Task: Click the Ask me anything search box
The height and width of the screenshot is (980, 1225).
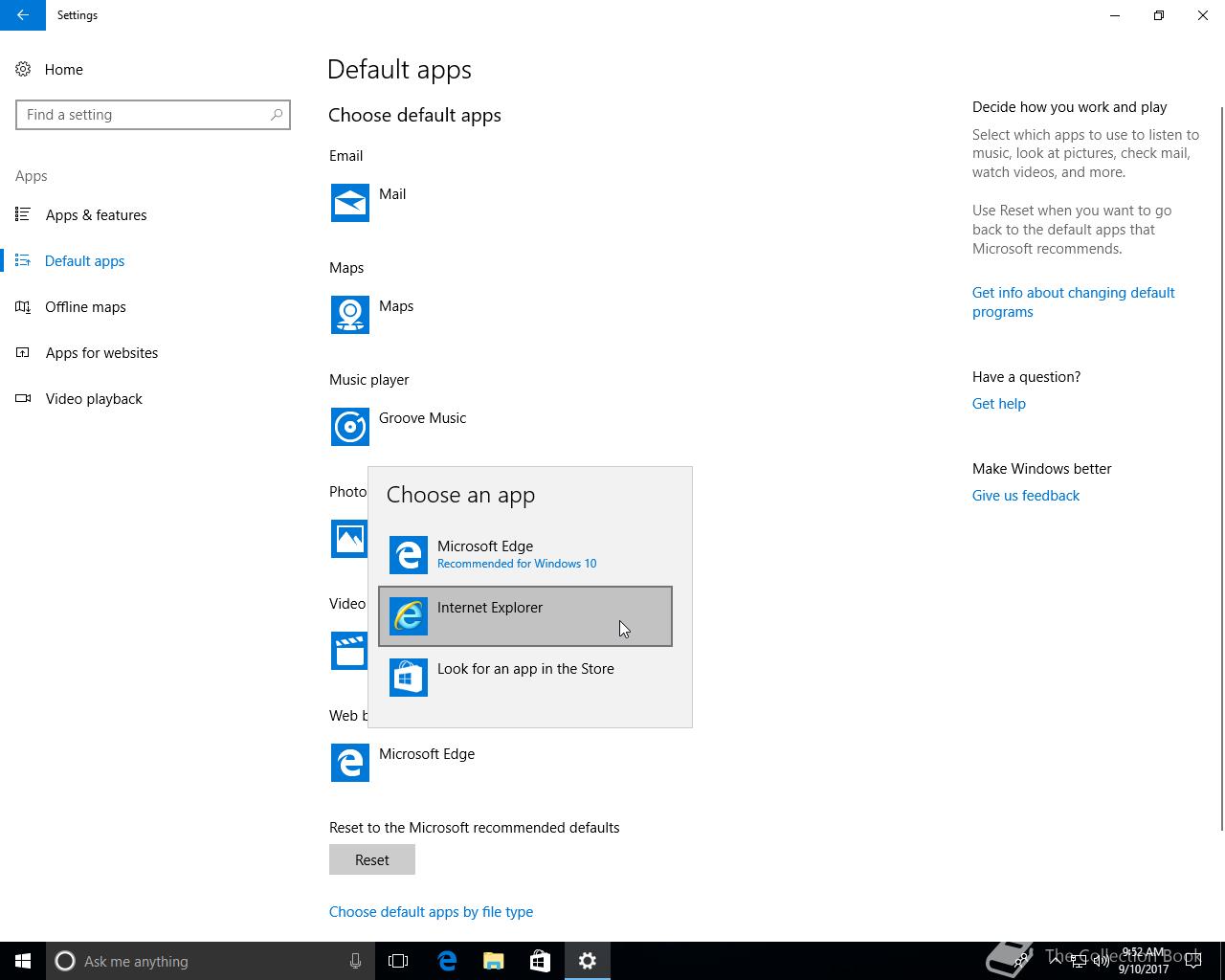Action: pos(209,961)
